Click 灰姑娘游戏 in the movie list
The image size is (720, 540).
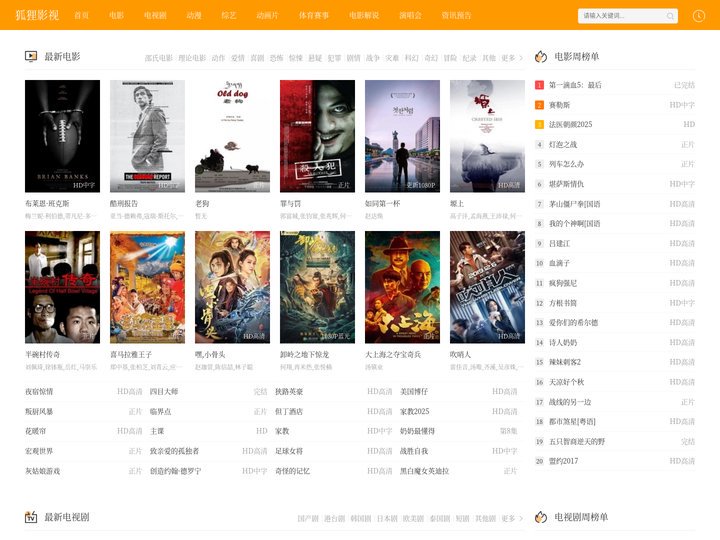(x=42, y=471)
